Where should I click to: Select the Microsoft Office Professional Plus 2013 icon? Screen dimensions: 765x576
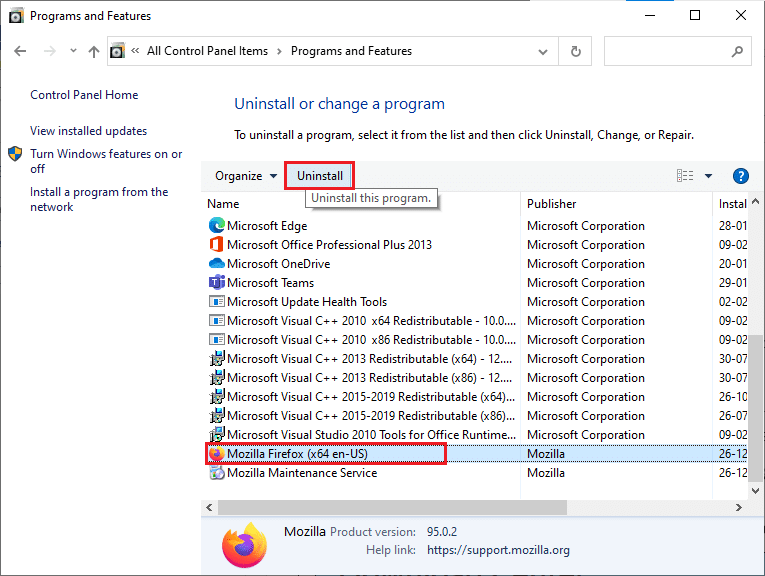pos(217,244)
